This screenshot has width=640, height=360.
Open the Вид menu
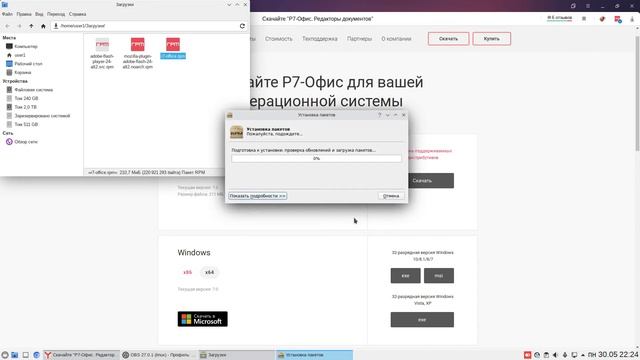(39, 14)
